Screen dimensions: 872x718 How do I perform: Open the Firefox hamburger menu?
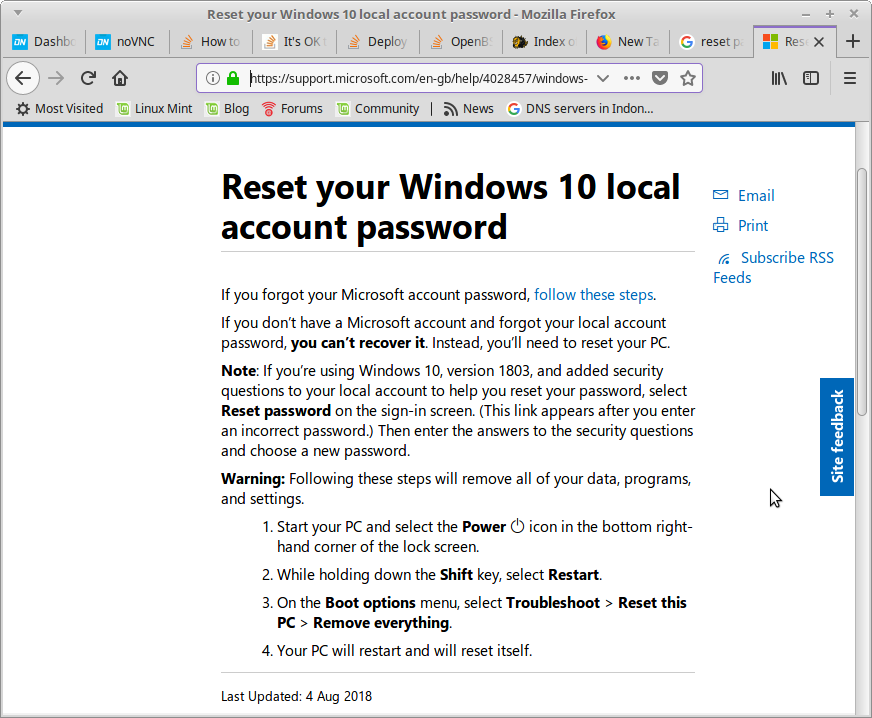coord(850,78)
